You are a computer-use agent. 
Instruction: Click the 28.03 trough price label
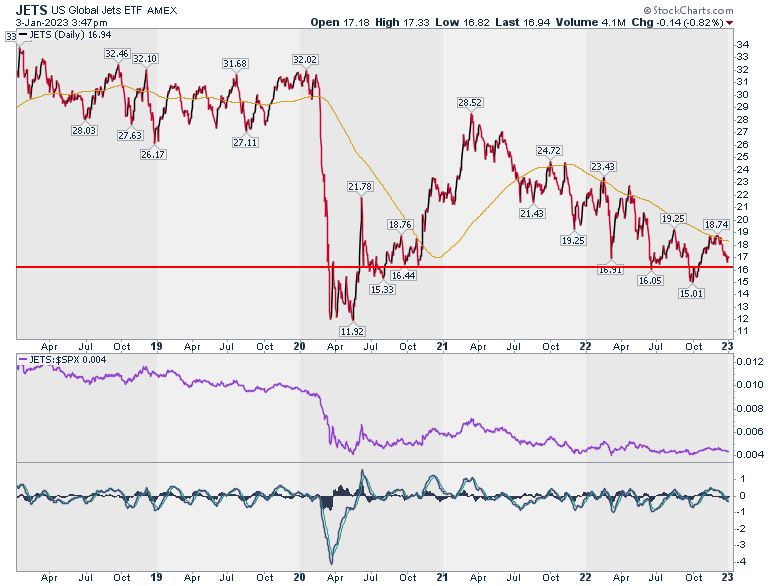(84, 130)
